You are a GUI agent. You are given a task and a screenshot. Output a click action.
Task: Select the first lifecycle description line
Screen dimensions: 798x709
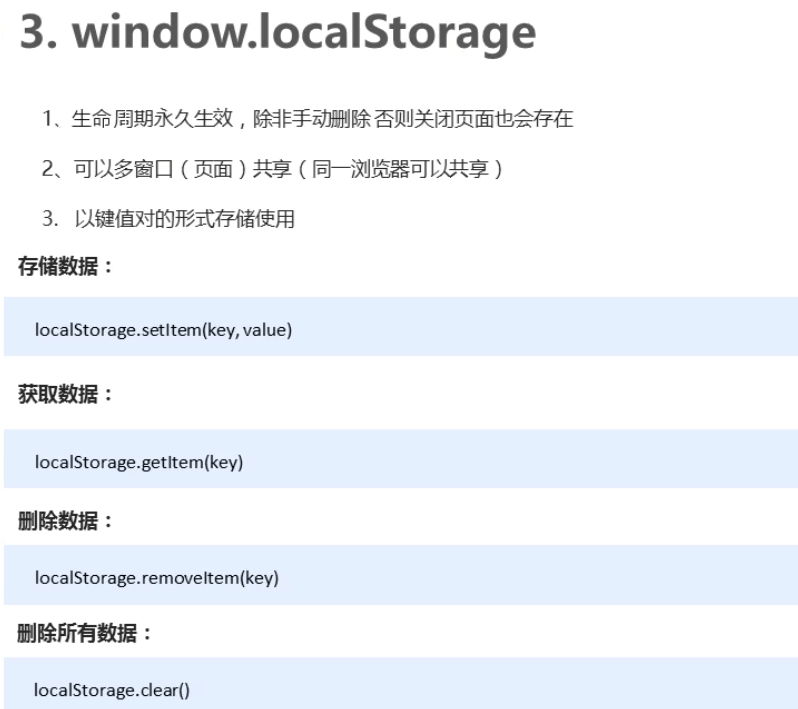[x=308, y=119]
